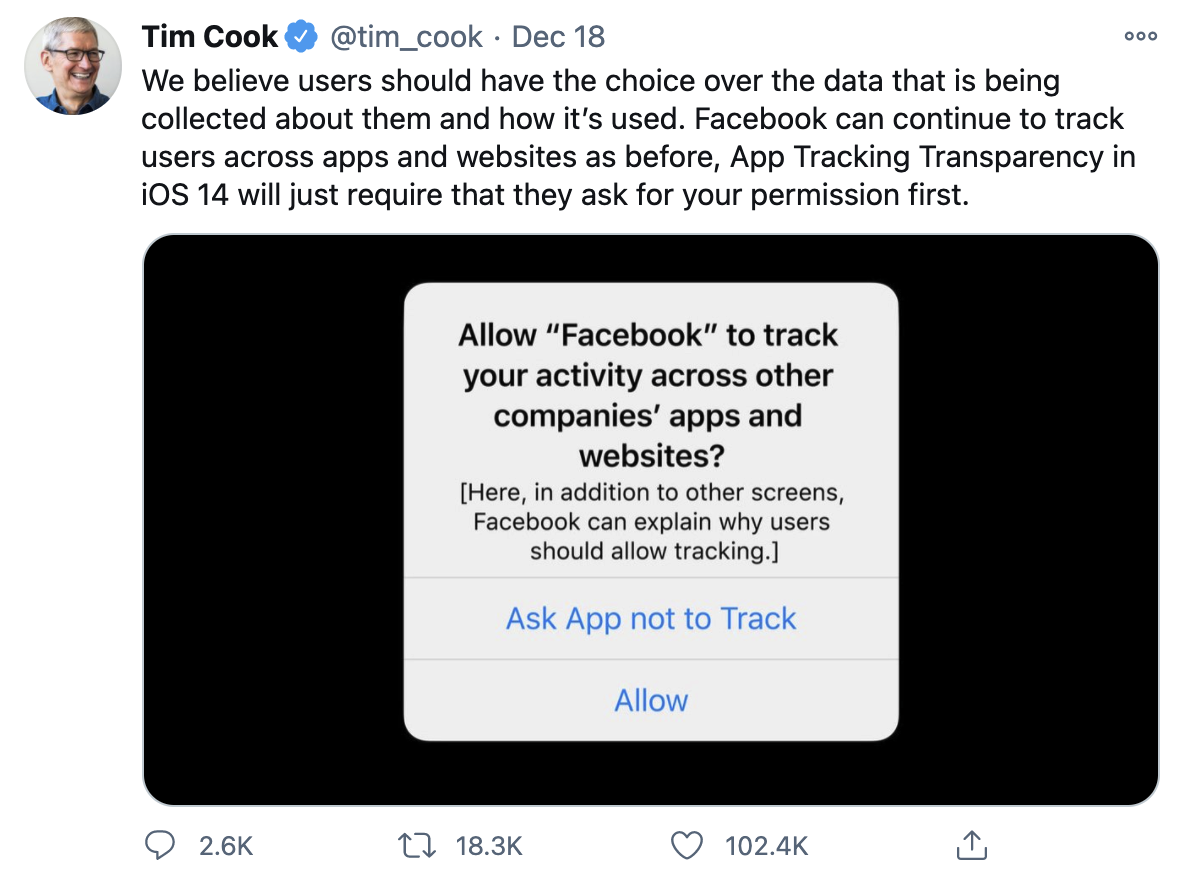Open Tim Cook's profile photo
Viewport: 1190px width, 878px height.
(x=73, y=65)
